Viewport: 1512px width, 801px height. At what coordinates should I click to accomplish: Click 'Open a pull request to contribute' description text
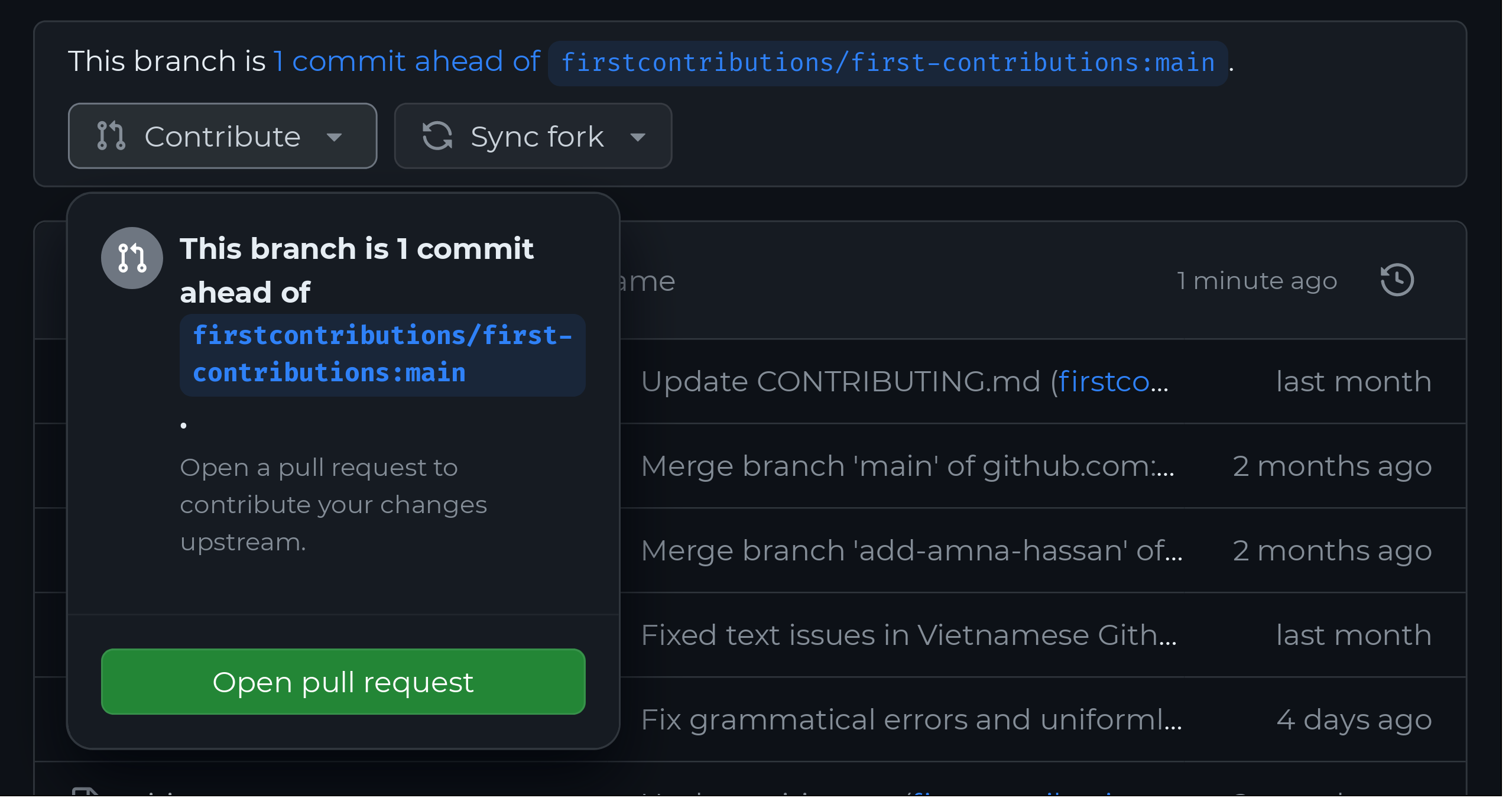pyautogui.click(x=333, y=504)
